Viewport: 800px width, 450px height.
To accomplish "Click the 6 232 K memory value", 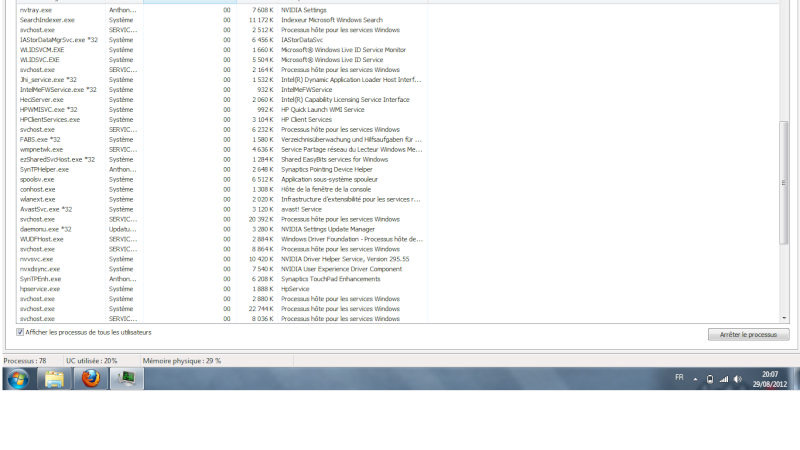I will 263,130.
